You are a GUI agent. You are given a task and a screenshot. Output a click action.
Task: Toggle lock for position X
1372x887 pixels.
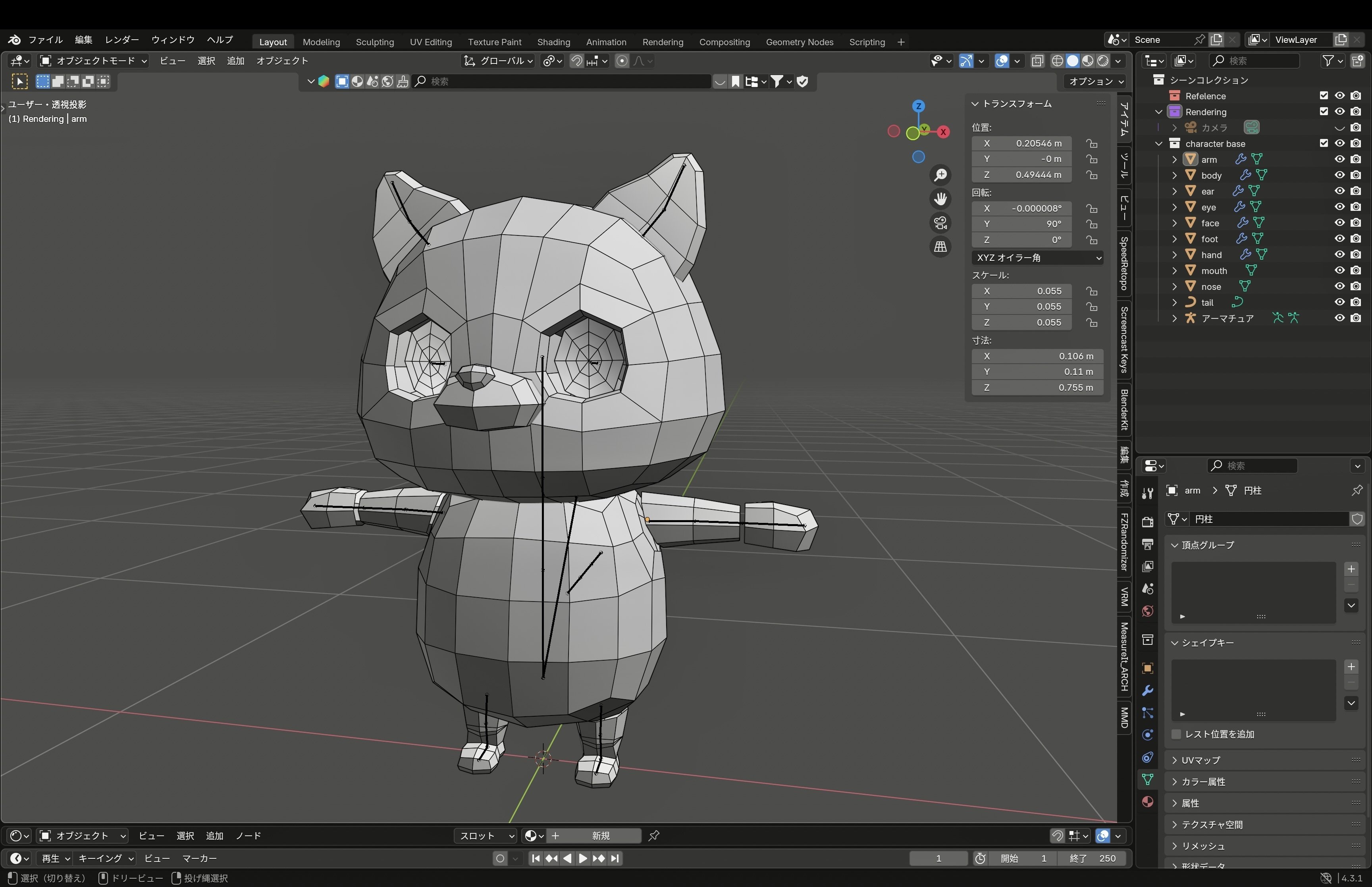point(1092,143)
